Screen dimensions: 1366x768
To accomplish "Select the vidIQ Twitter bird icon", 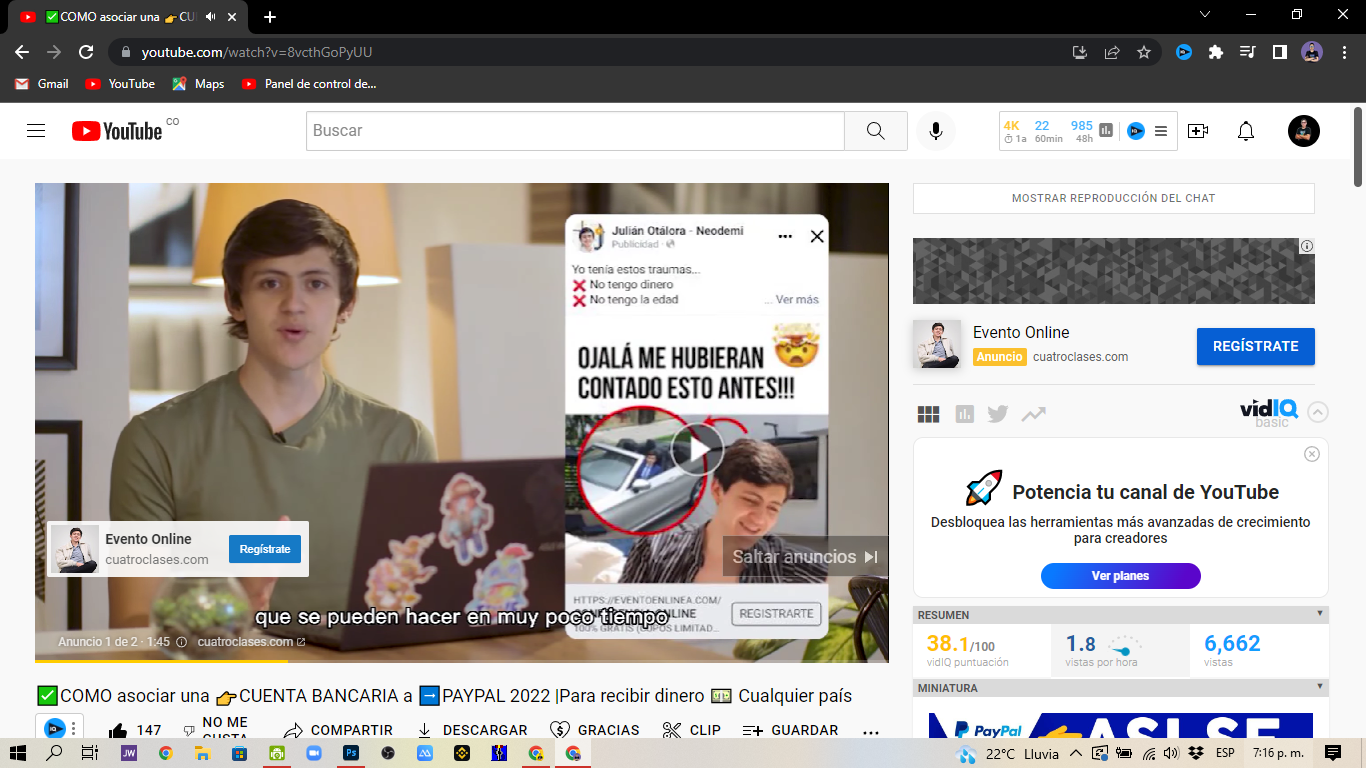I will [998, 414].
